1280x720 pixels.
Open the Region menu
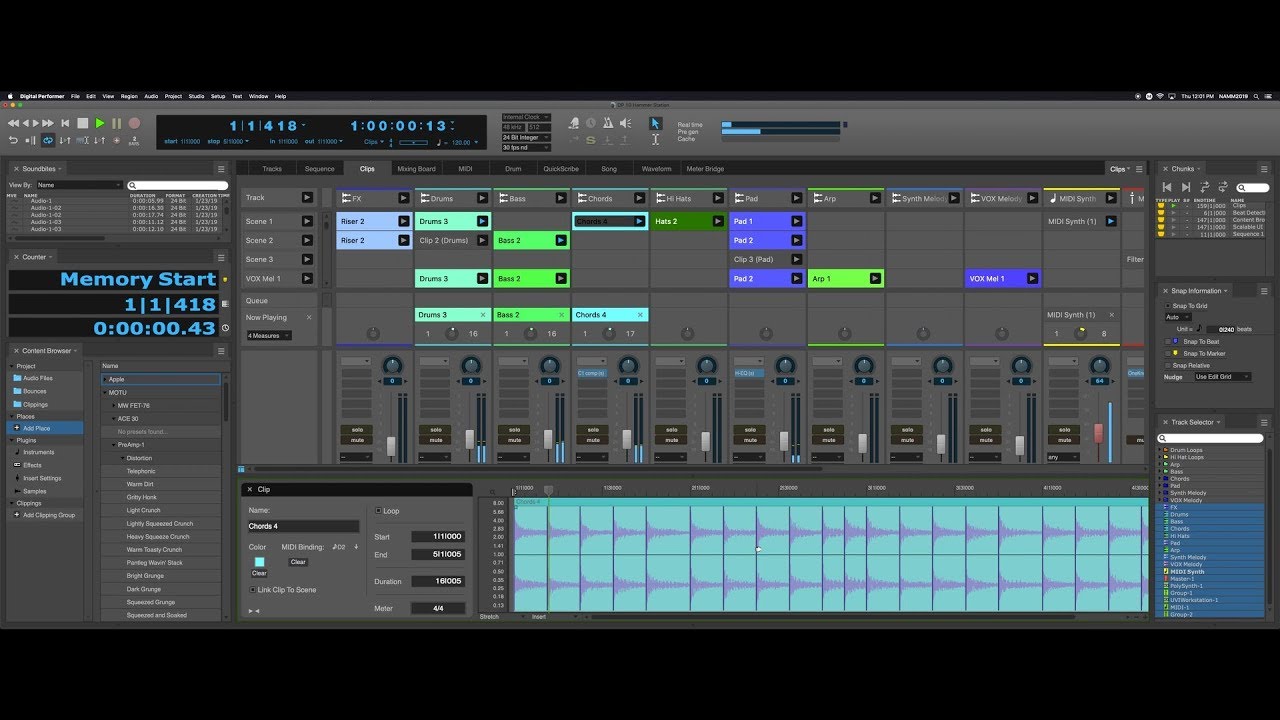pyautogui.click(x=129, y=96)
